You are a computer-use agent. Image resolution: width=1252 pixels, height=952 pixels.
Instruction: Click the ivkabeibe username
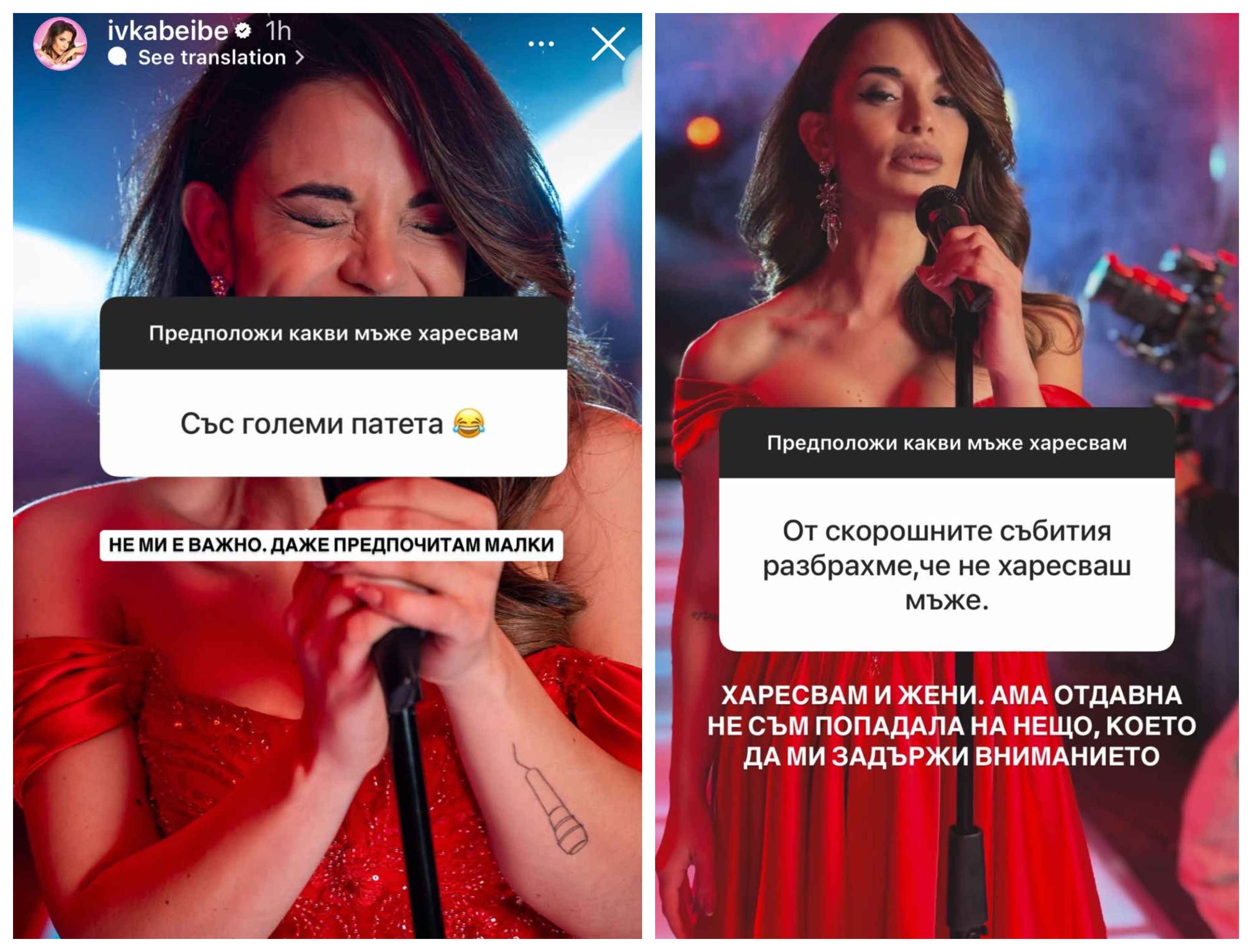click(x=168, y=31)
